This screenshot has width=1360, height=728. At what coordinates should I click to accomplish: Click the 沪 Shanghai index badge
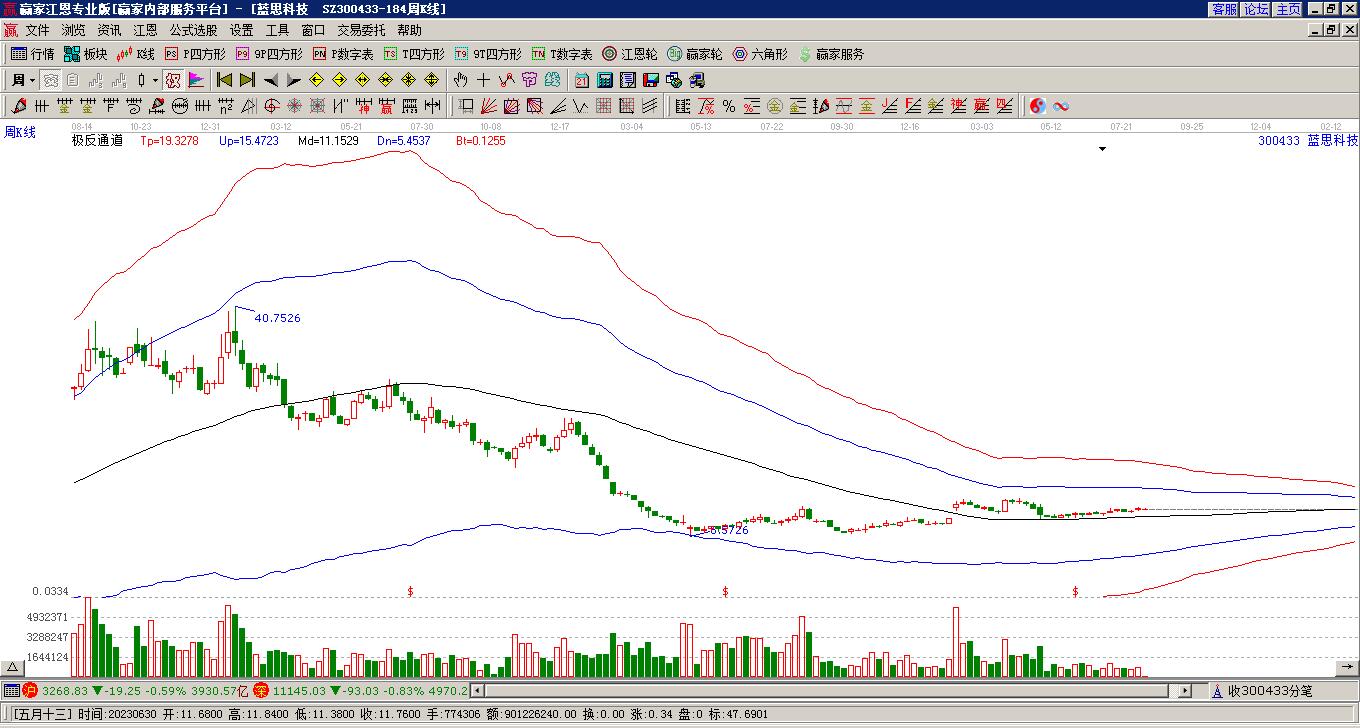point(30,690)
